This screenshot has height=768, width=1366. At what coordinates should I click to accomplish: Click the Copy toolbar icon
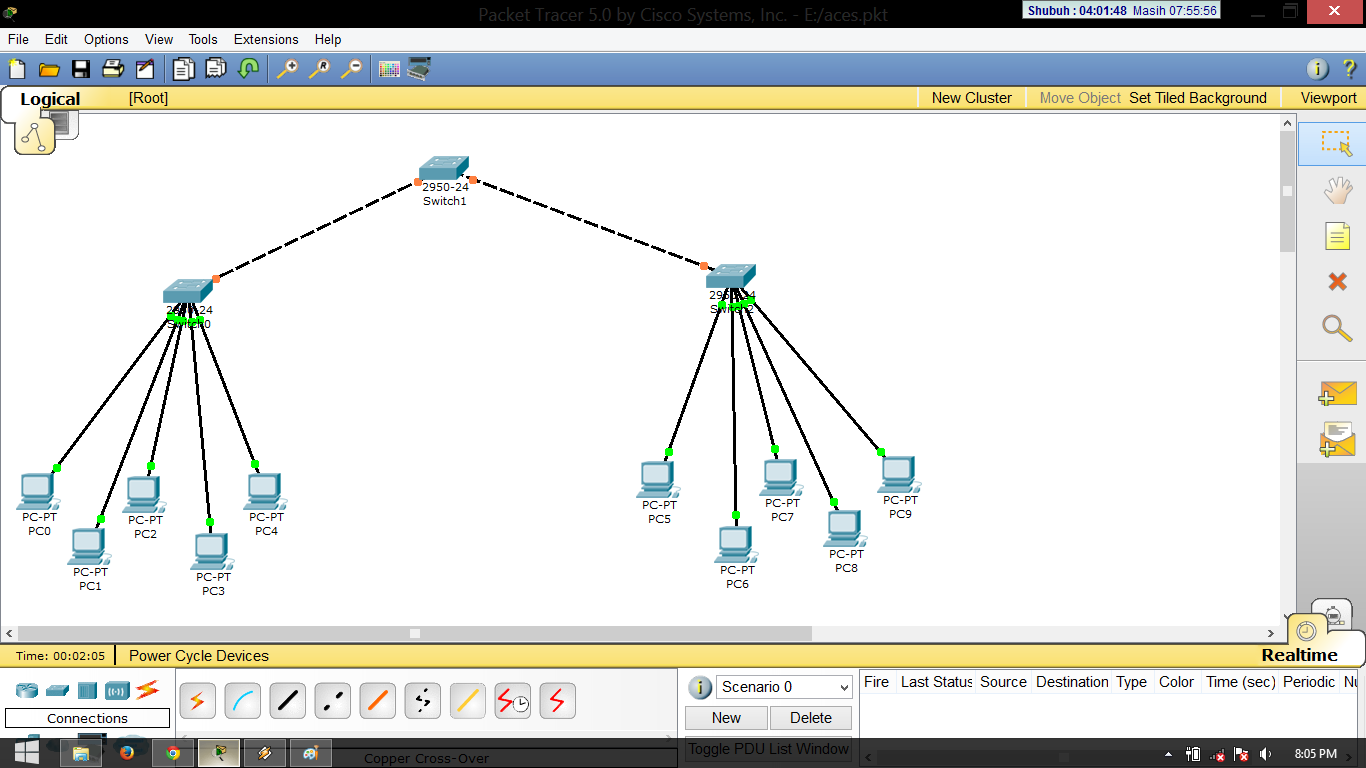click(x=183, y=69)
